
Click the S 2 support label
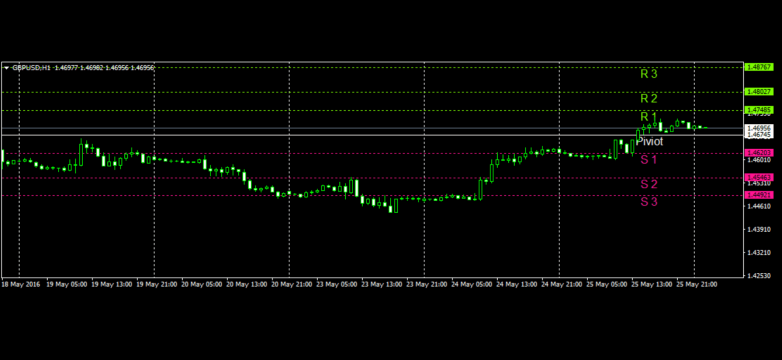tap(649, 184)
